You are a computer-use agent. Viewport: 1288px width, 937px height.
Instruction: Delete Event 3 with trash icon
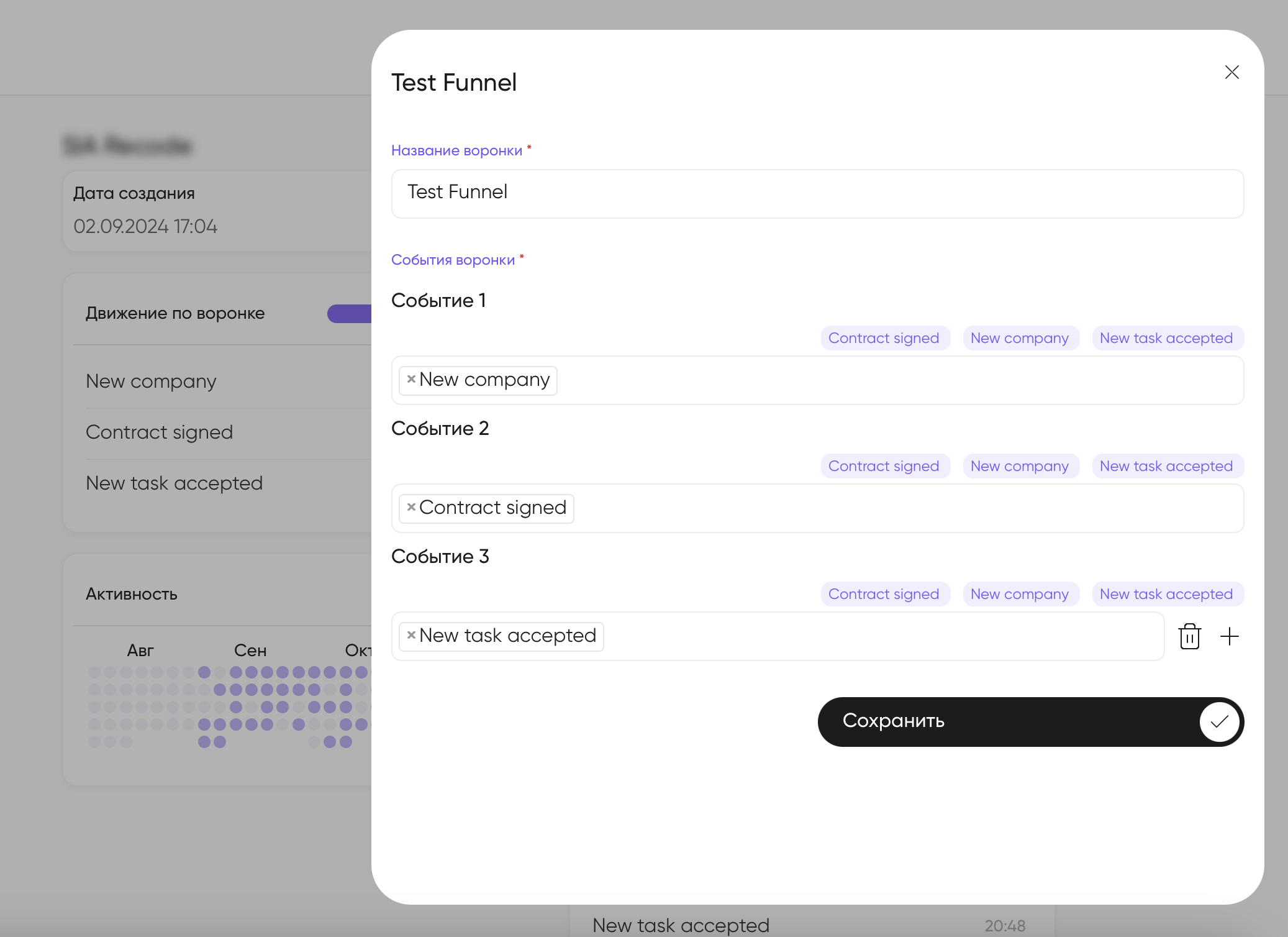(1189, 636)
